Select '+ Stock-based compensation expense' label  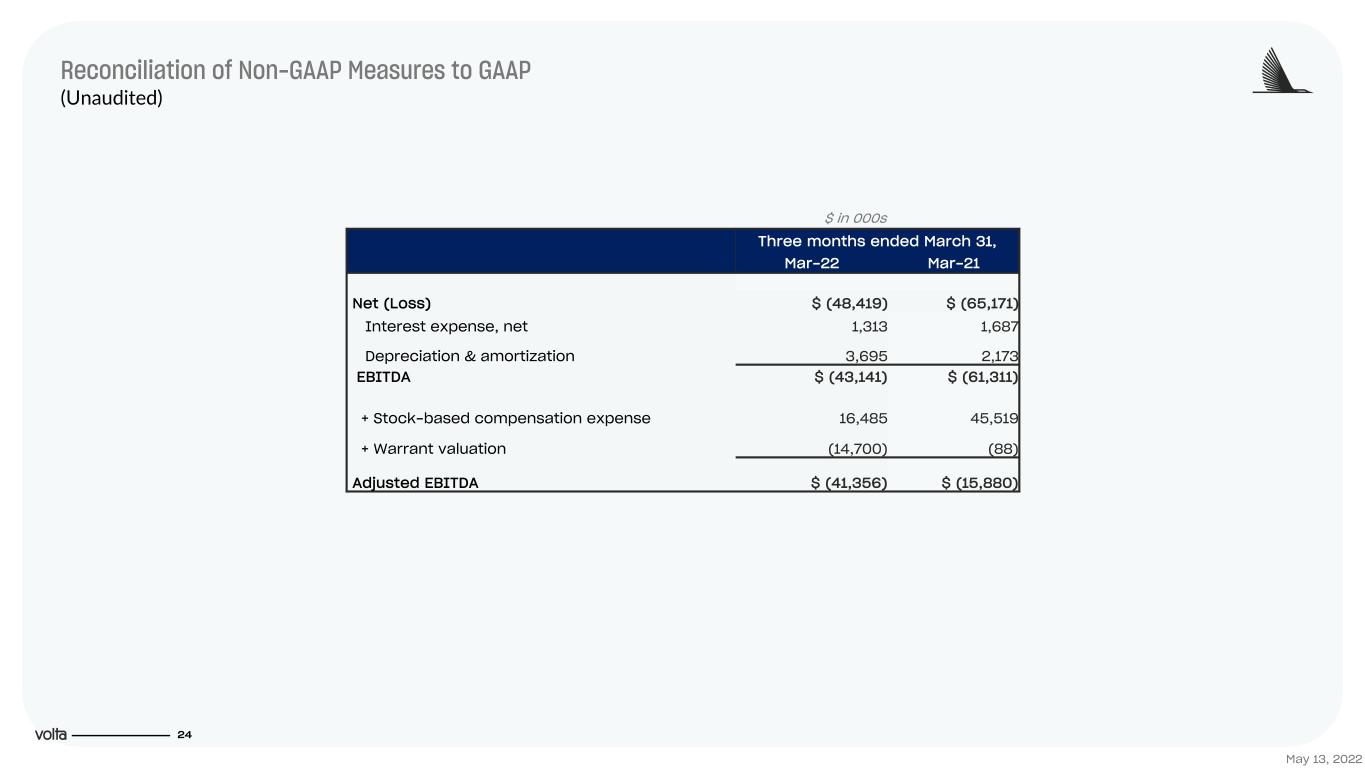(506, 418)
